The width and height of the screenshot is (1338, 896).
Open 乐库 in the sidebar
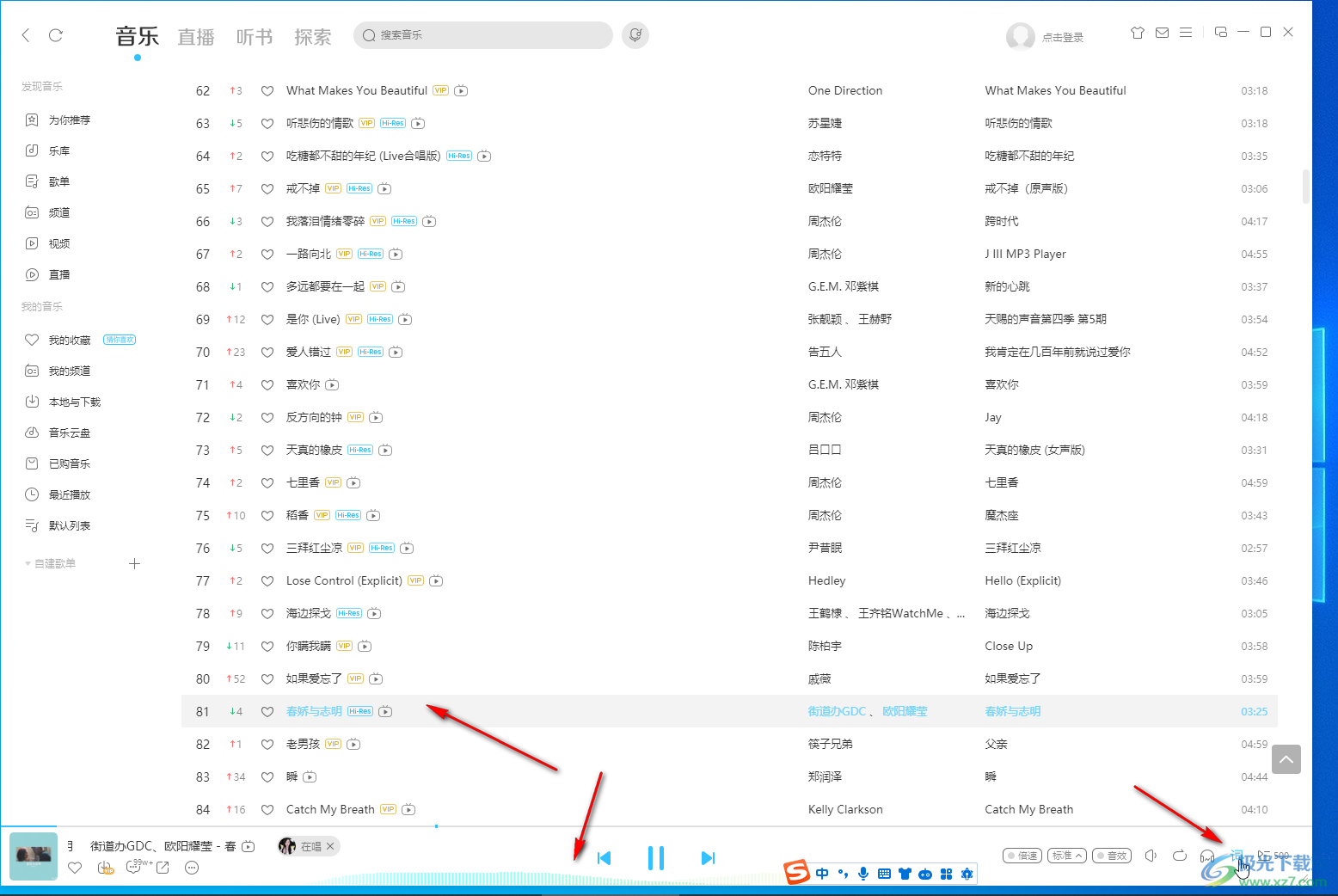pos(58,150)
